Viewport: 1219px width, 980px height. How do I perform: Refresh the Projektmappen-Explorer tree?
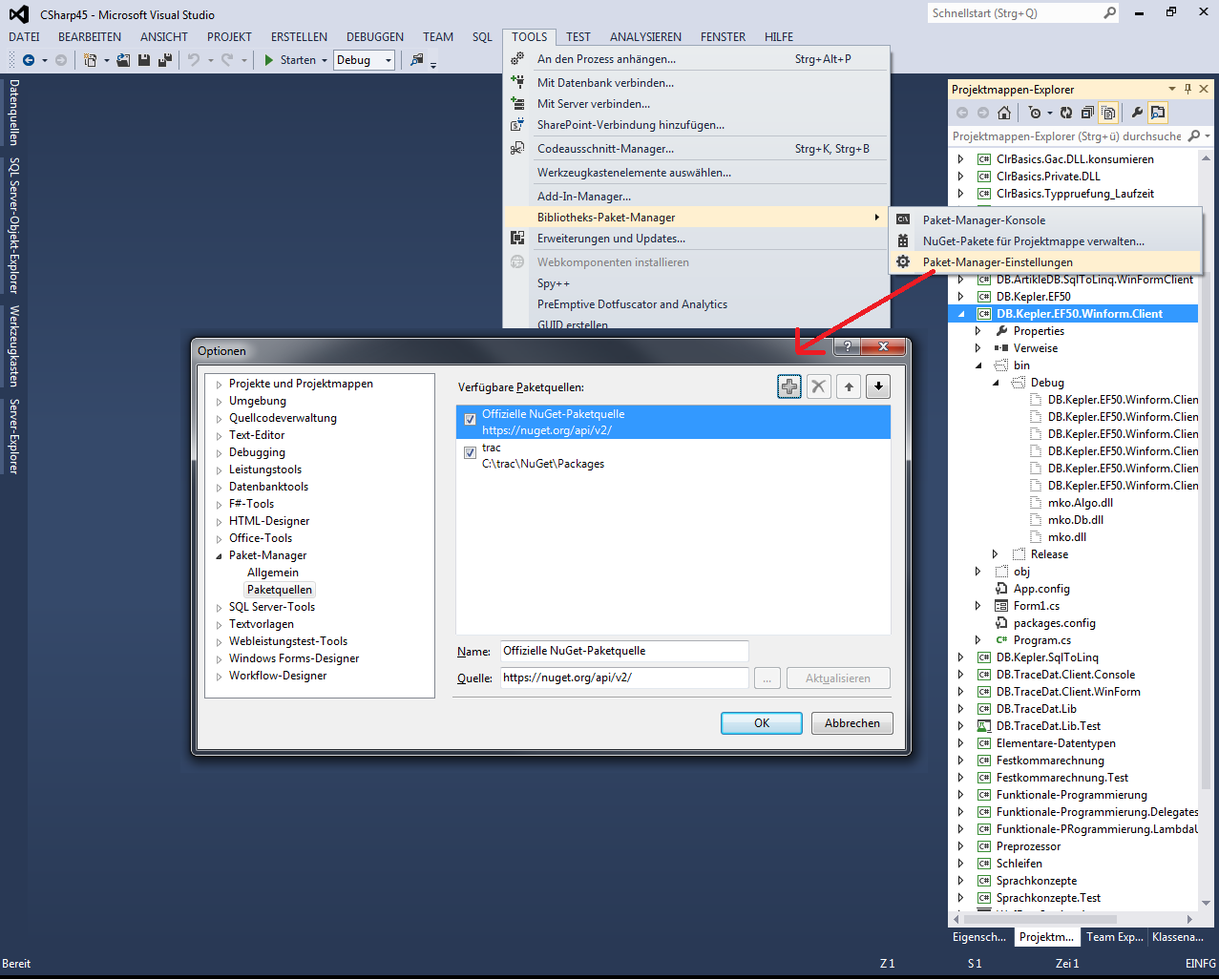[1066, 113]
